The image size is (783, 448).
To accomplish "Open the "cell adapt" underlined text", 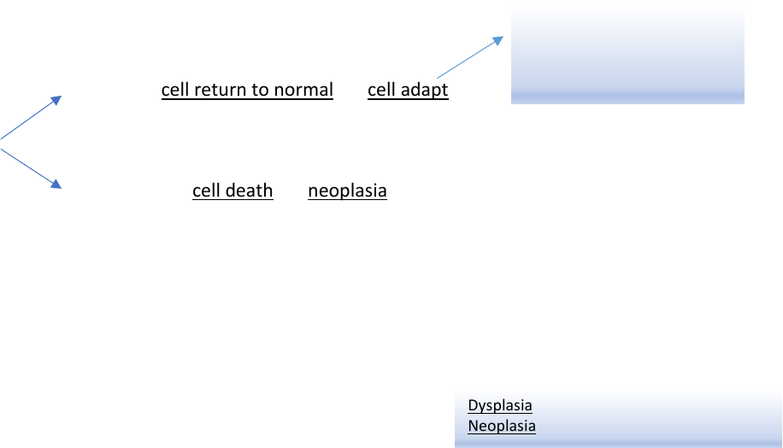I will 408,90.
